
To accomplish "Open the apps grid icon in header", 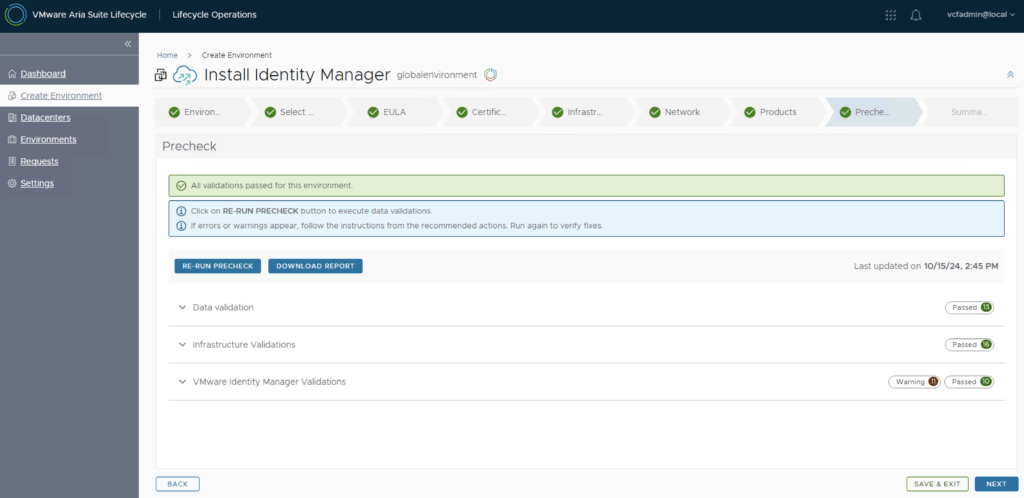I will coord(891,15).
